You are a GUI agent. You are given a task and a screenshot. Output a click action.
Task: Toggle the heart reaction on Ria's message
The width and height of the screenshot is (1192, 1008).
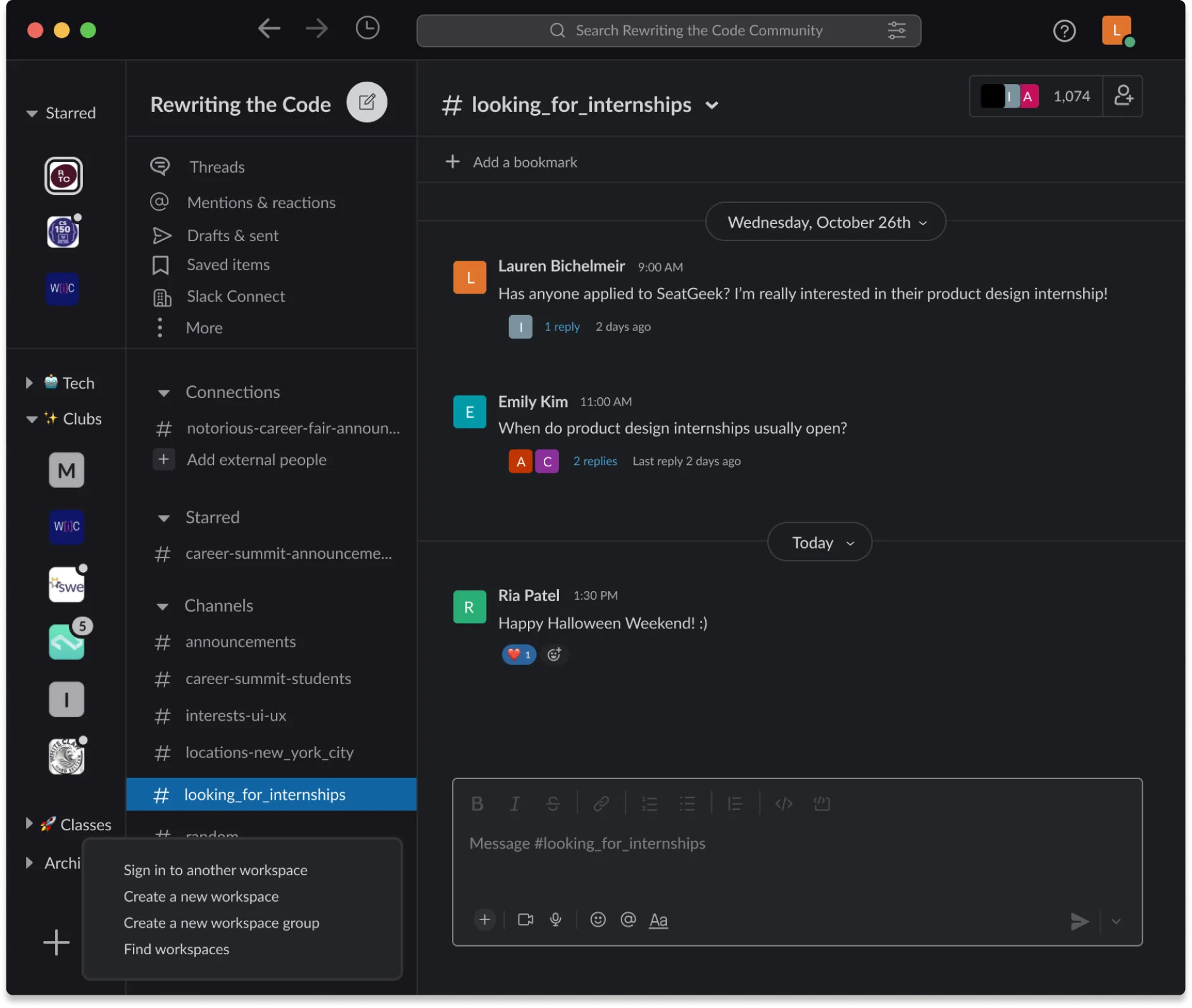point(519,654)
